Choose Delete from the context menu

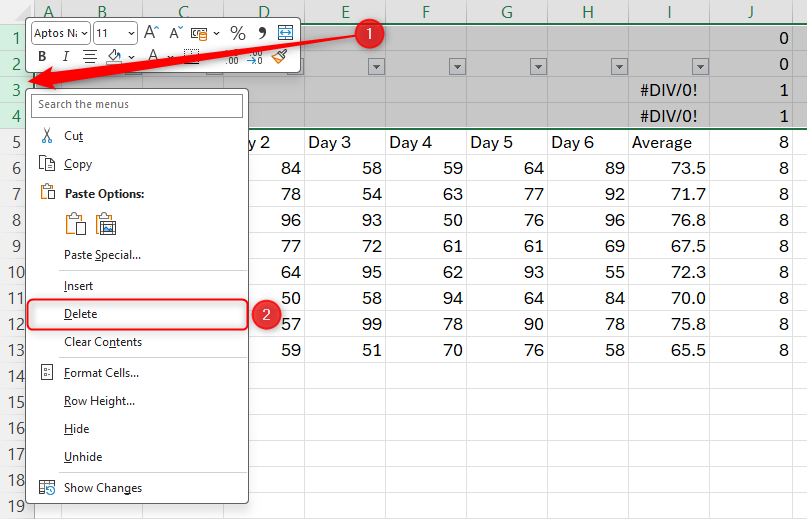tap(81, 314)
